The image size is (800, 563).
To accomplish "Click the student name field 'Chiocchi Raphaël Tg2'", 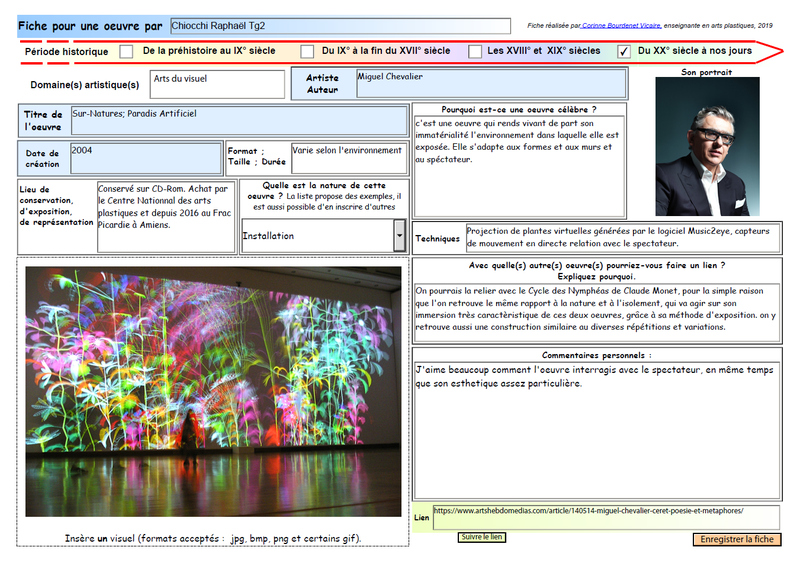I will point(340,25).
